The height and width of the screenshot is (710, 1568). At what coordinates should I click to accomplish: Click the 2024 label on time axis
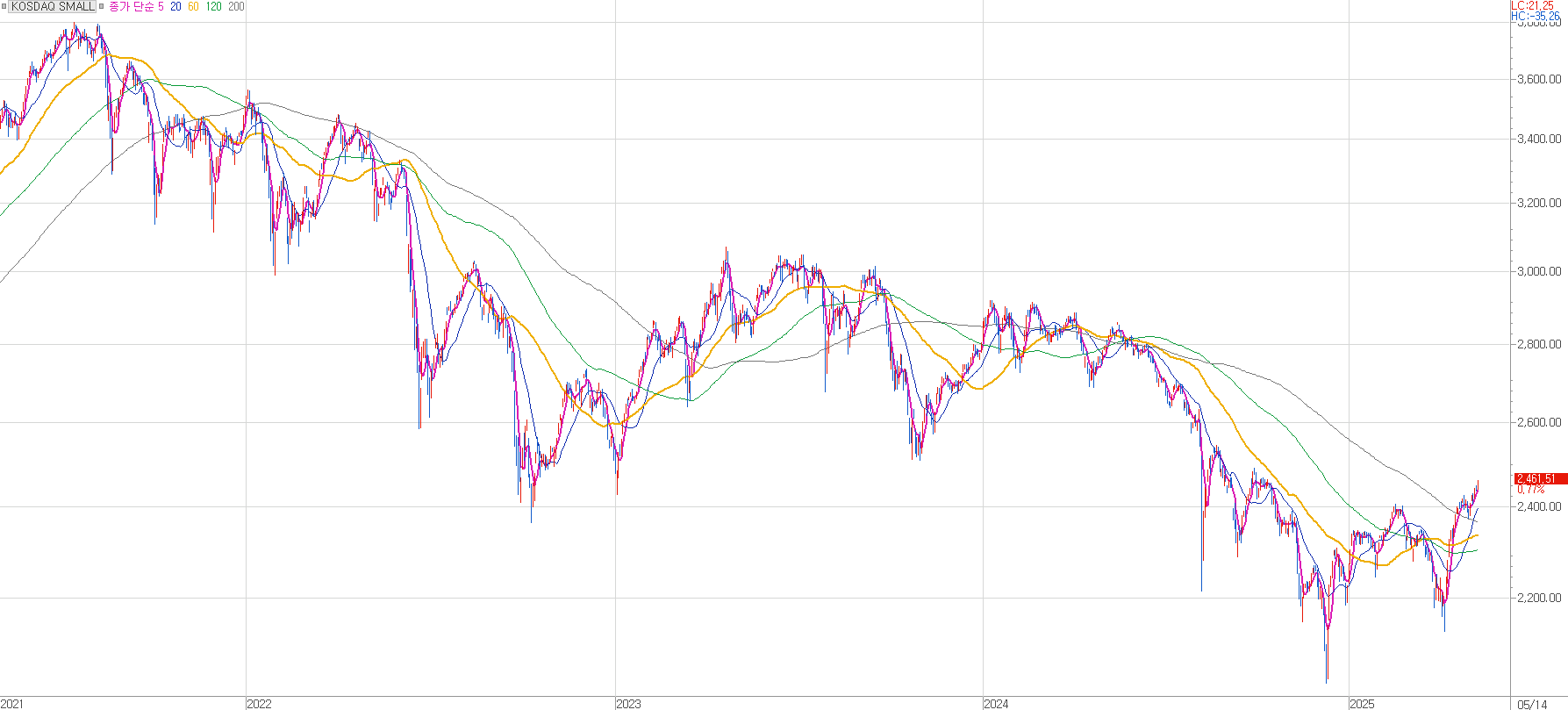996,704
